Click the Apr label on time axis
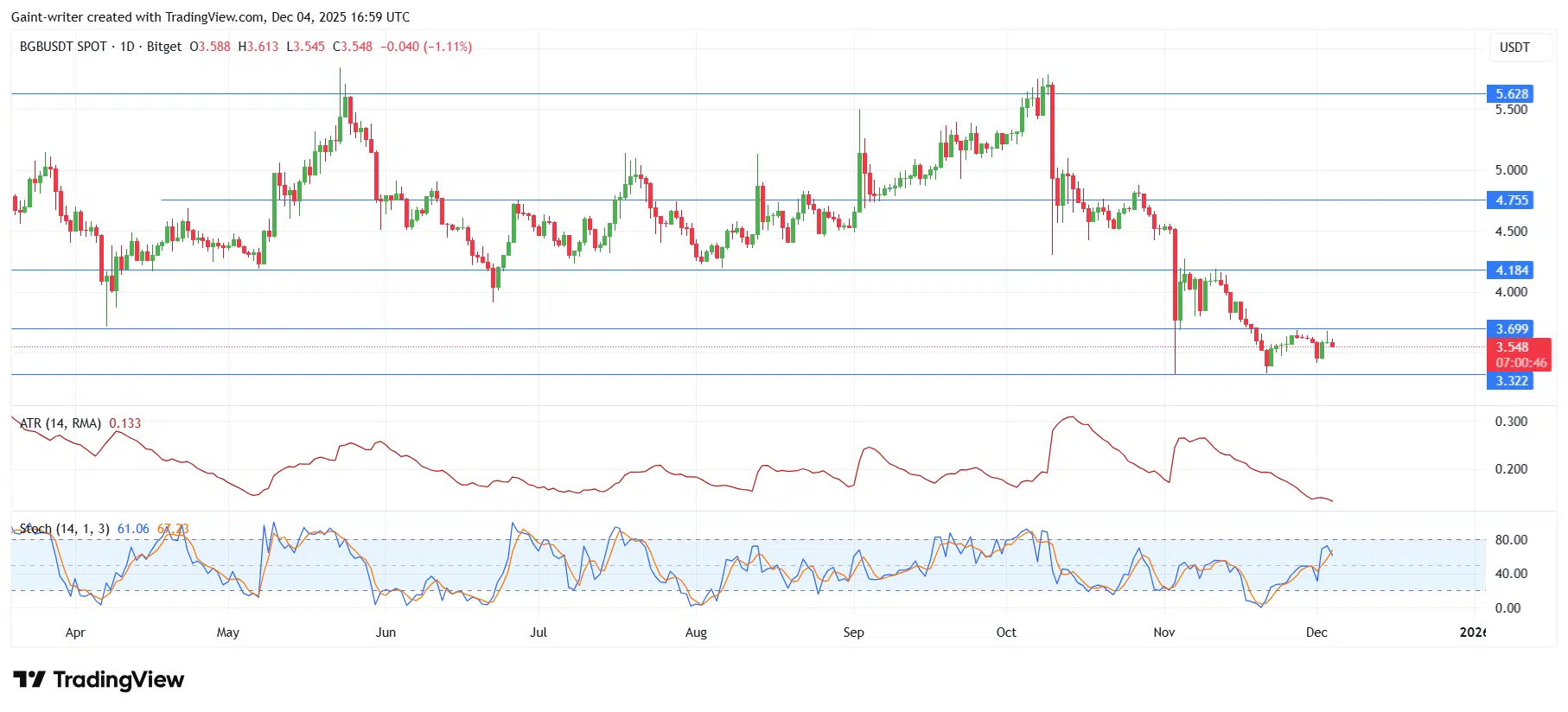 (x=75, y=633)
